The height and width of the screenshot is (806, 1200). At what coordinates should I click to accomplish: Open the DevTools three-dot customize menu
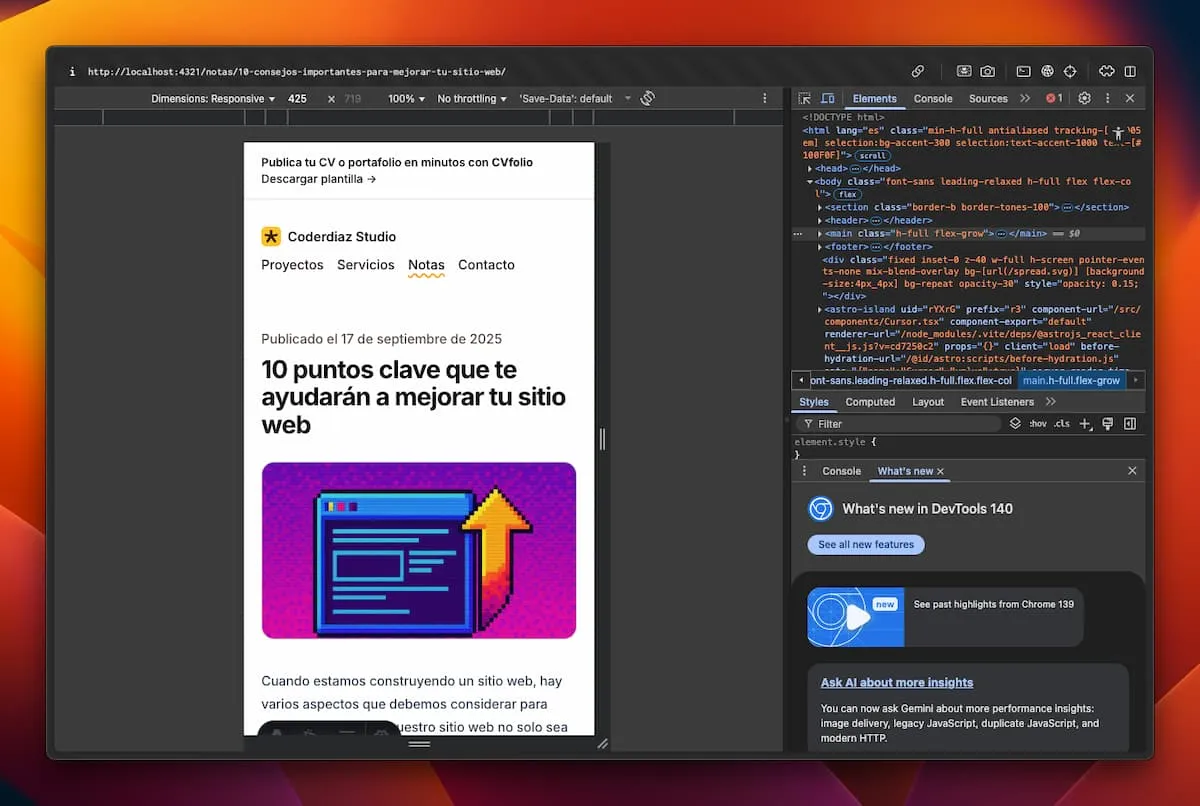(x=1106, y=98)
